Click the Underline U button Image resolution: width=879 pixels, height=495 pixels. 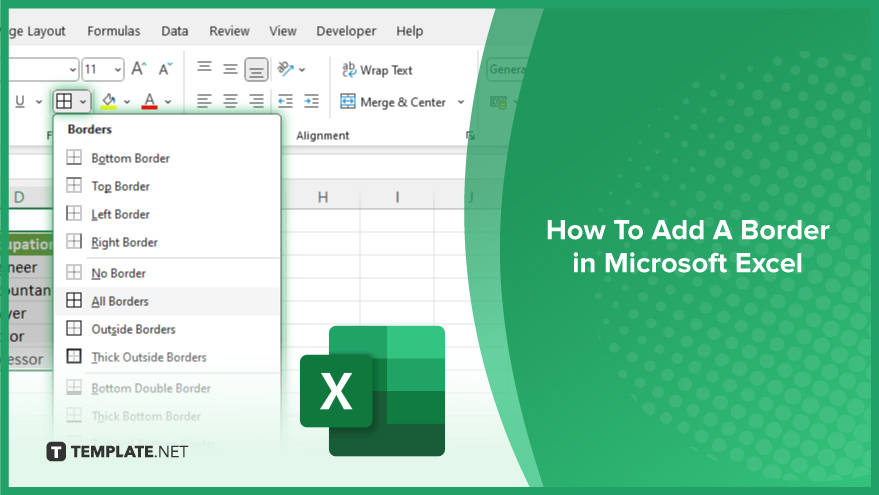point(20,101)
